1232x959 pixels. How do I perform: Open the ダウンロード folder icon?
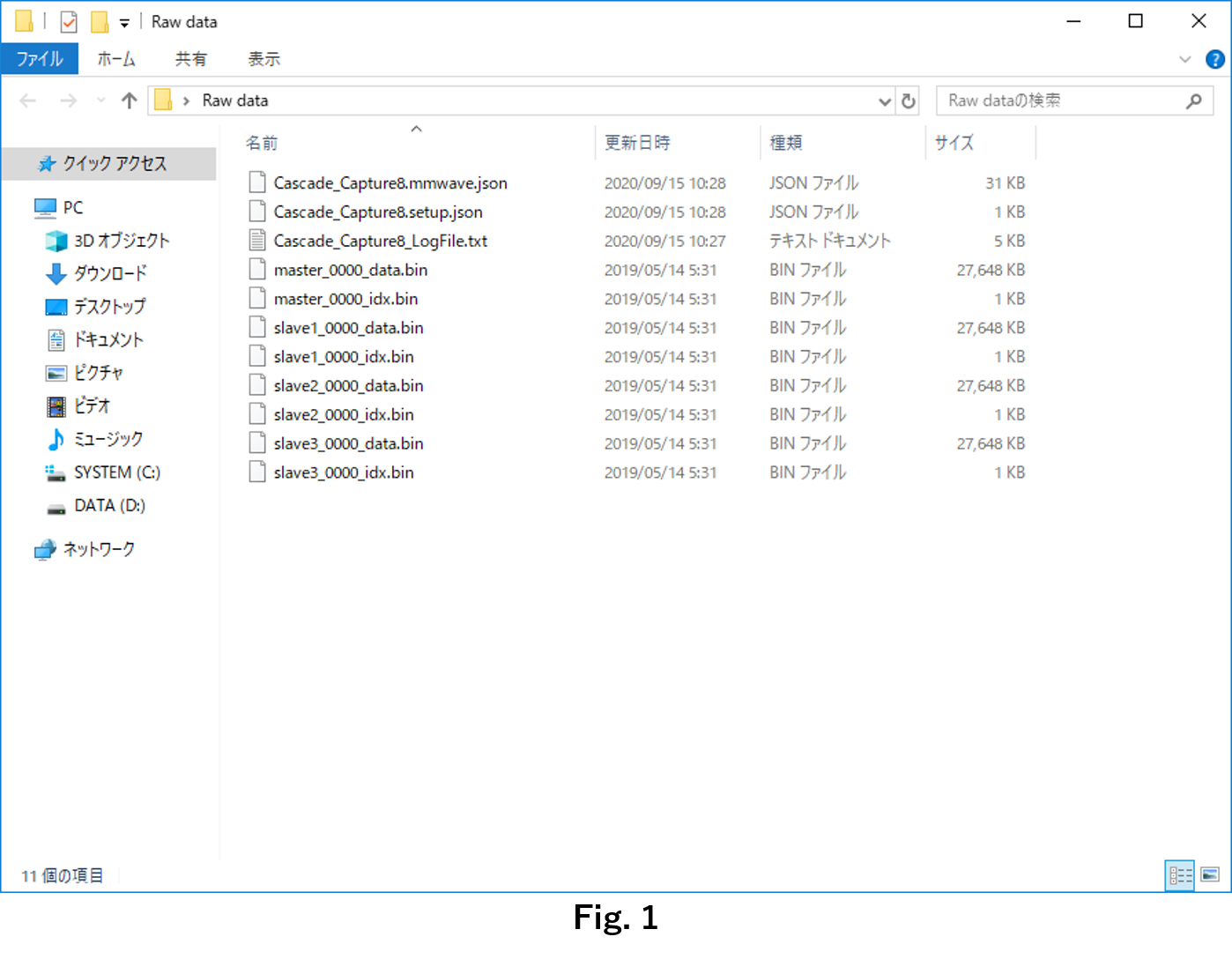pyautogui.click(x=56, y=274)
